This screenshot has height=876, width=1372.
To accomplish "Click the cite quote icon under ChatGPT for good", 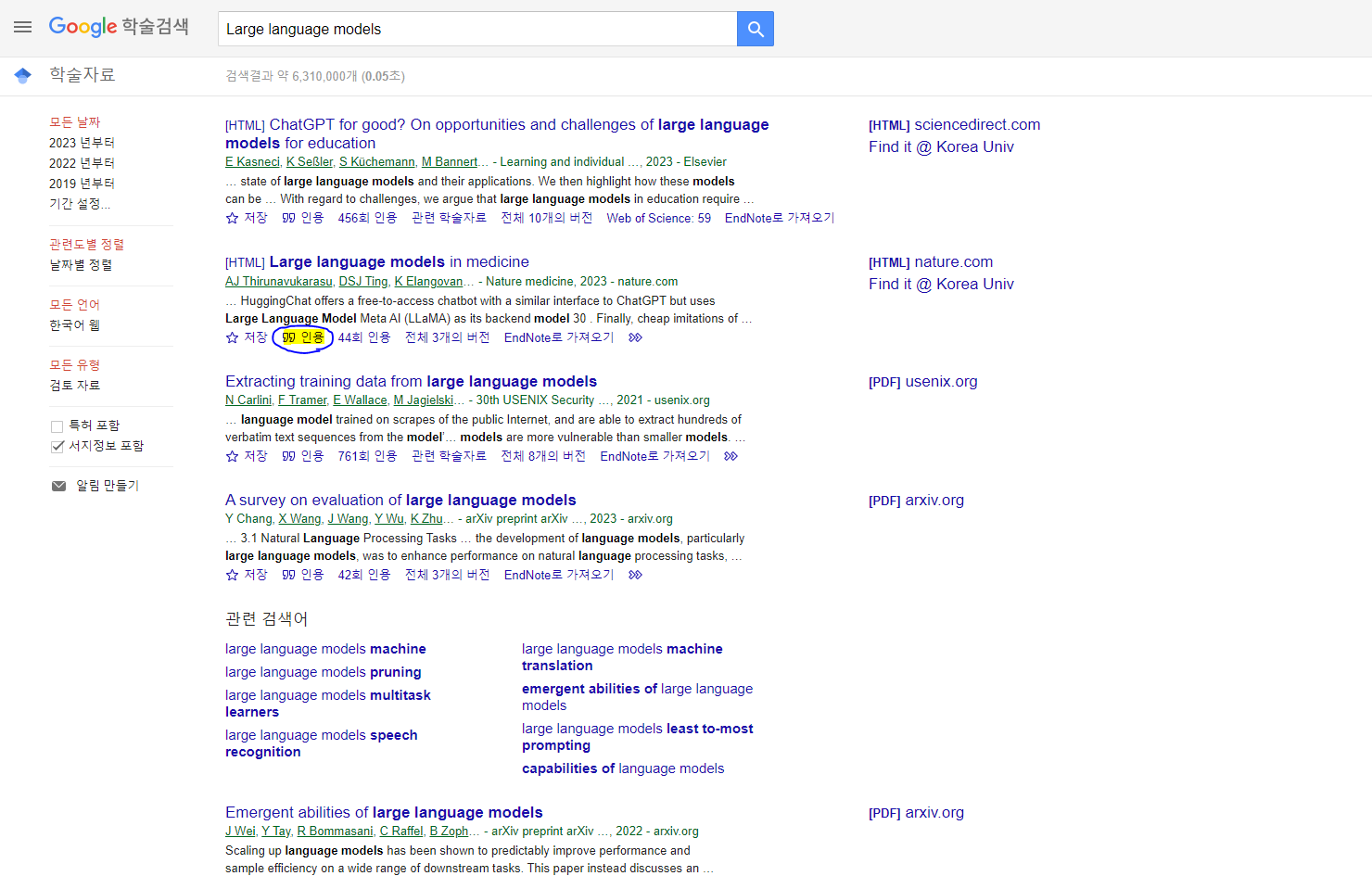I will (x=289, y=218).
